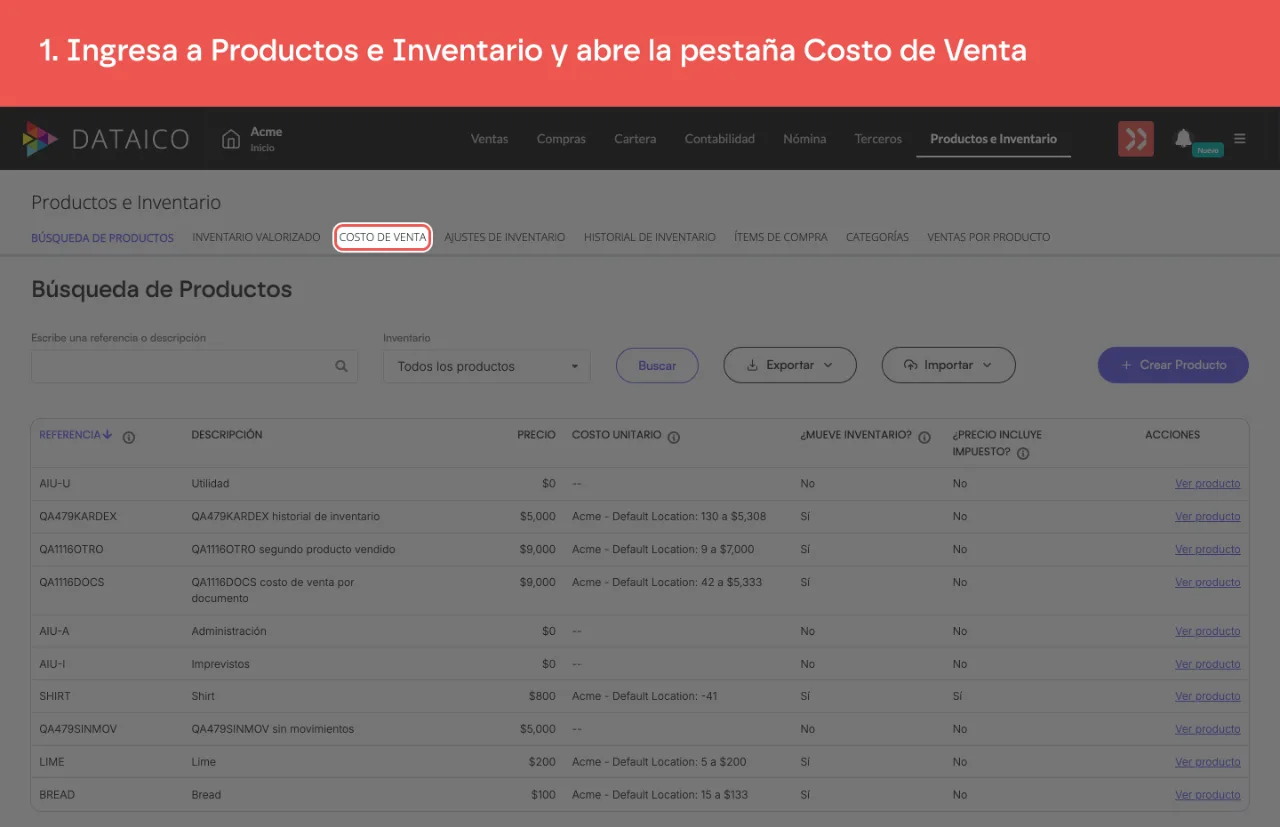Click info icon under ¿Precio incluye impuesto?
This screenshot has width=1280, height=827.
1023,453
